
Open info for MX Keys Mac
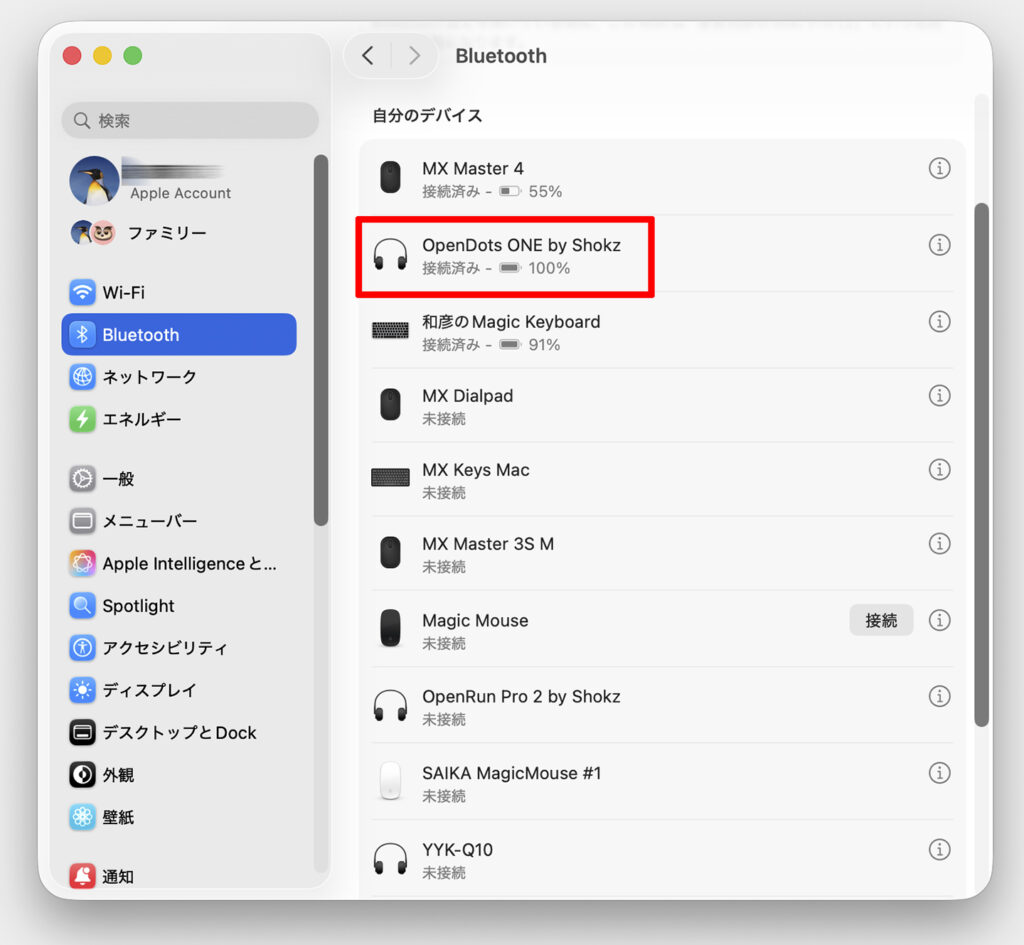tap(939, 470)
